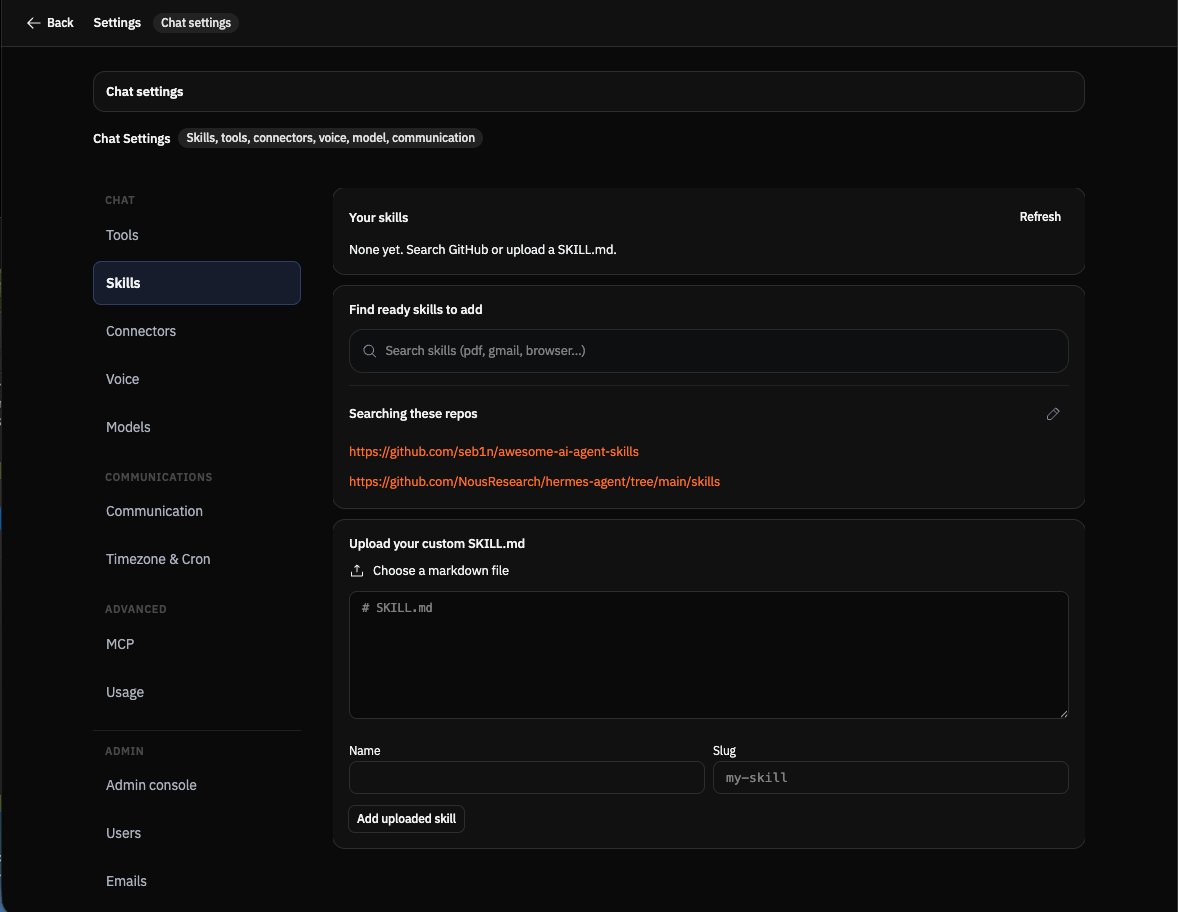Screen dimensions: 1178x912
Task: Click into the SKILL.md text area
Action: (708, 655)
